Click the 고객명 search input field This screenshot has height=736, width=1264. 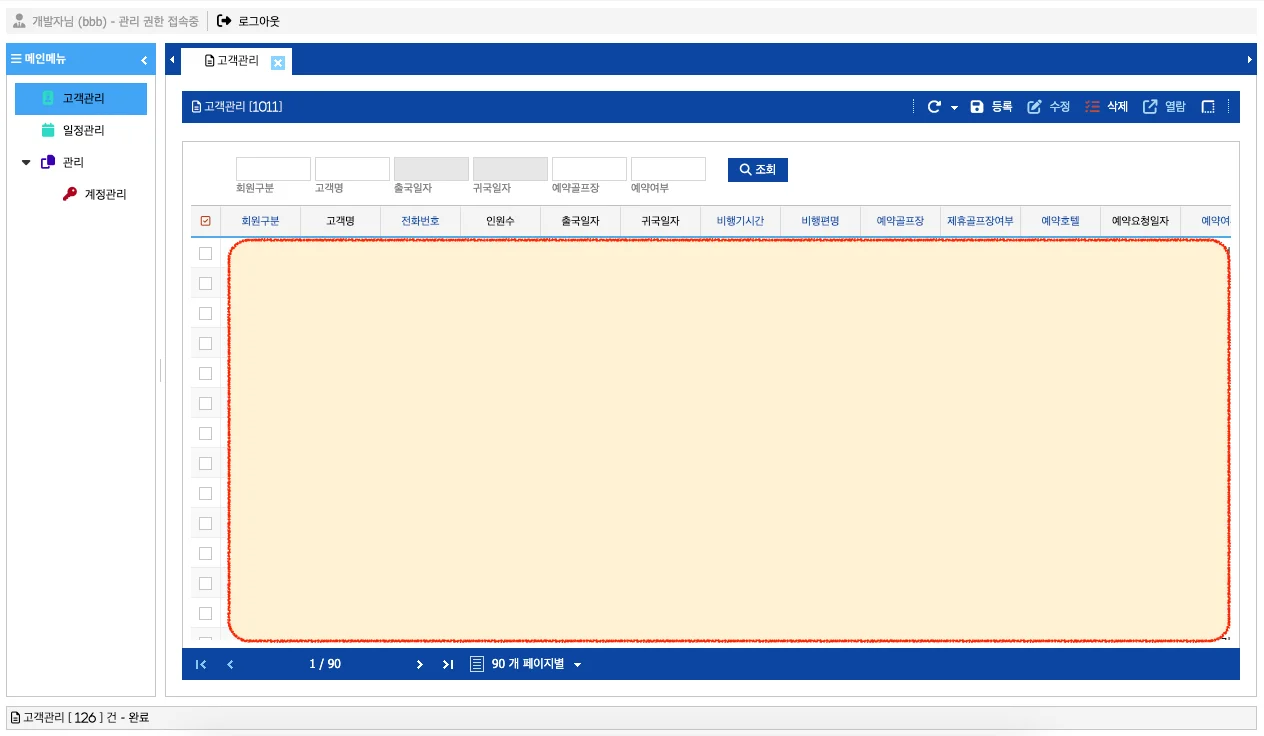tap(352, 169)
